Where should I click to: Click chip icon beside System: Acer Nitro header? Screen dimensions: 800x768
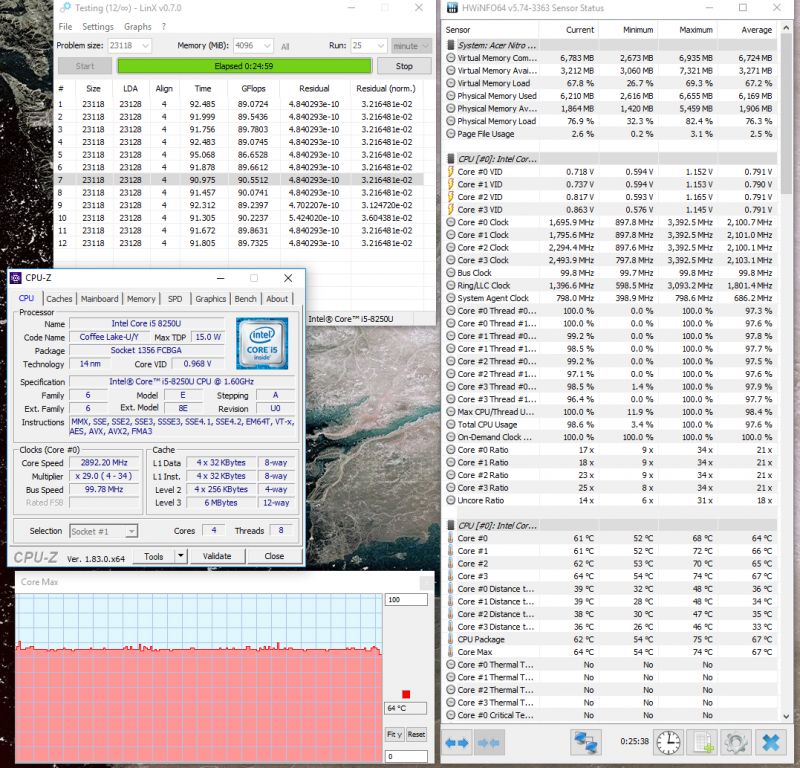[451, 45]
